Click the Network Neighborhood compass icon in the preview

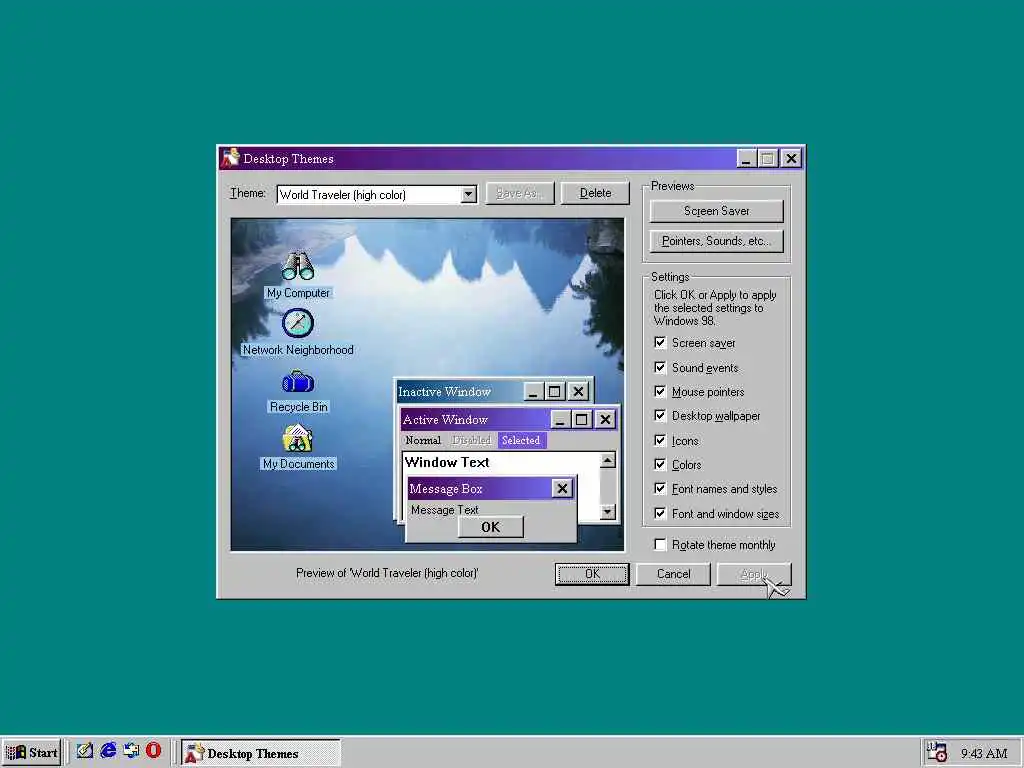[298, 323]
